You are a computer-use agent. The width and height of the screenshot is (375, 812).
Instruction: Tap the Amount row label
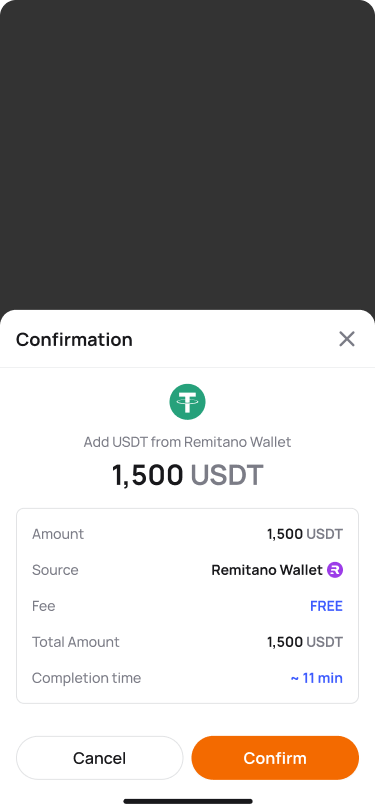point(58,534)
